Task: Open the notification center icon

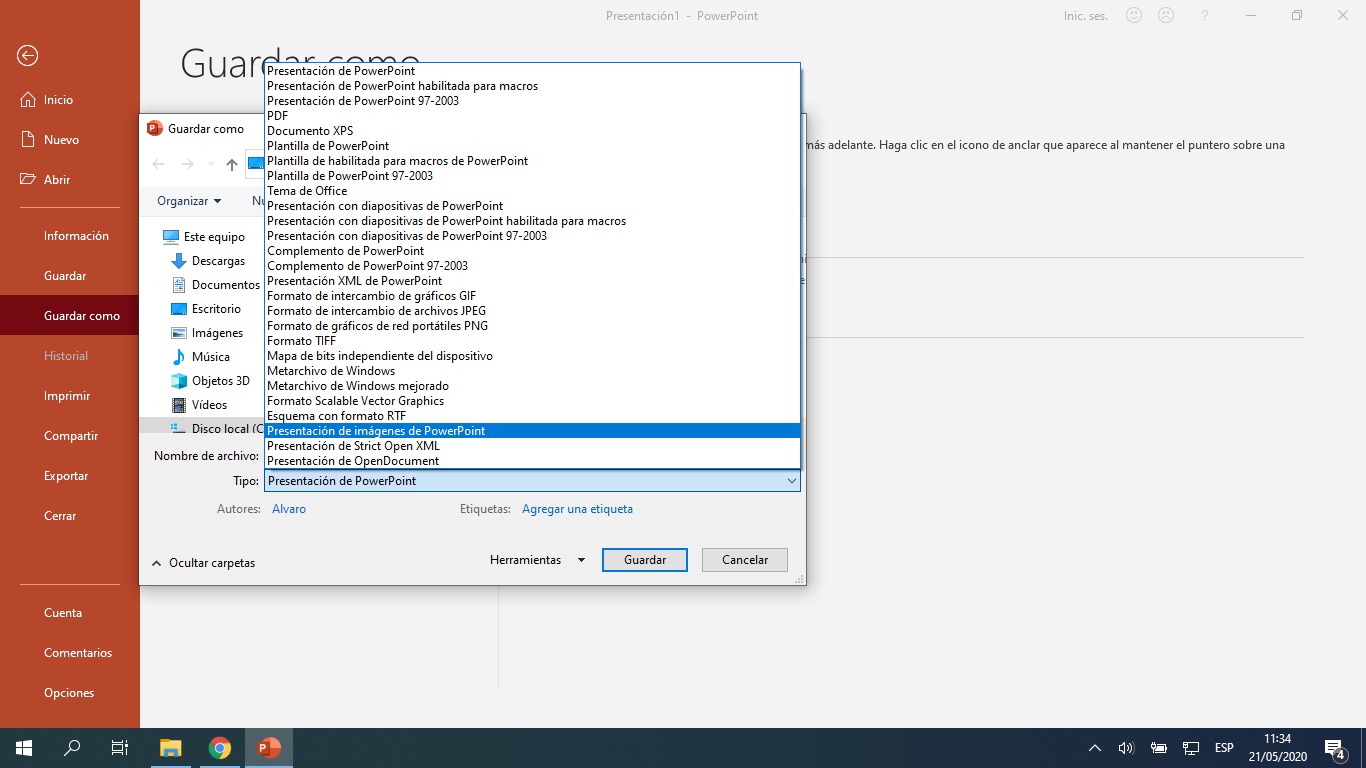Action: pyautogui.click(x=1334, y=748)
